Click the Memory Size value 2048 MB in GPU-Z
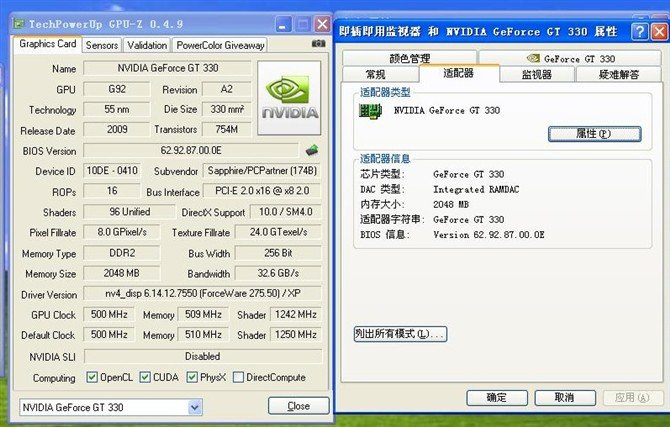 (x=122, y=273)
